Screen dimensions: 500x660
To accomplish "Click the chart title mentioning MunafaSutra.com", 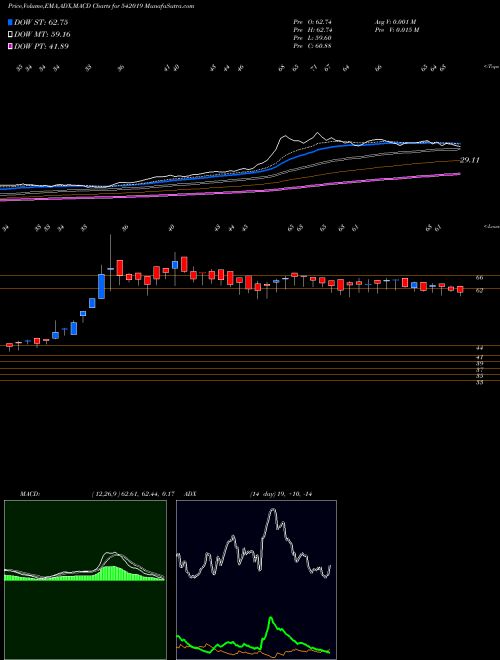I will click(101, 6).
